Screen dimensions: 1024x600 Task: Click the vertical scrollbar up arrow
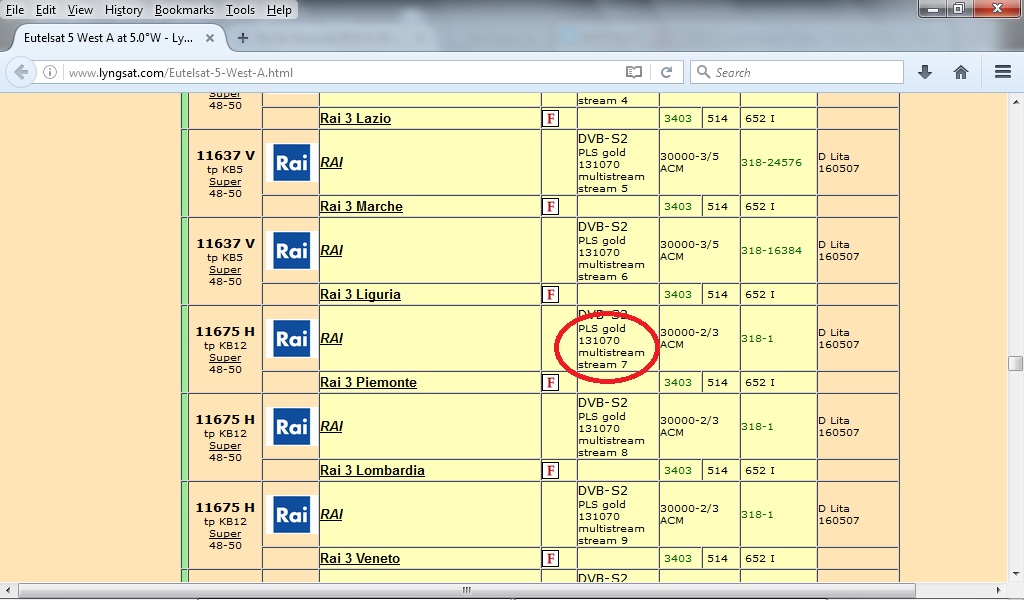point(1015,102)
